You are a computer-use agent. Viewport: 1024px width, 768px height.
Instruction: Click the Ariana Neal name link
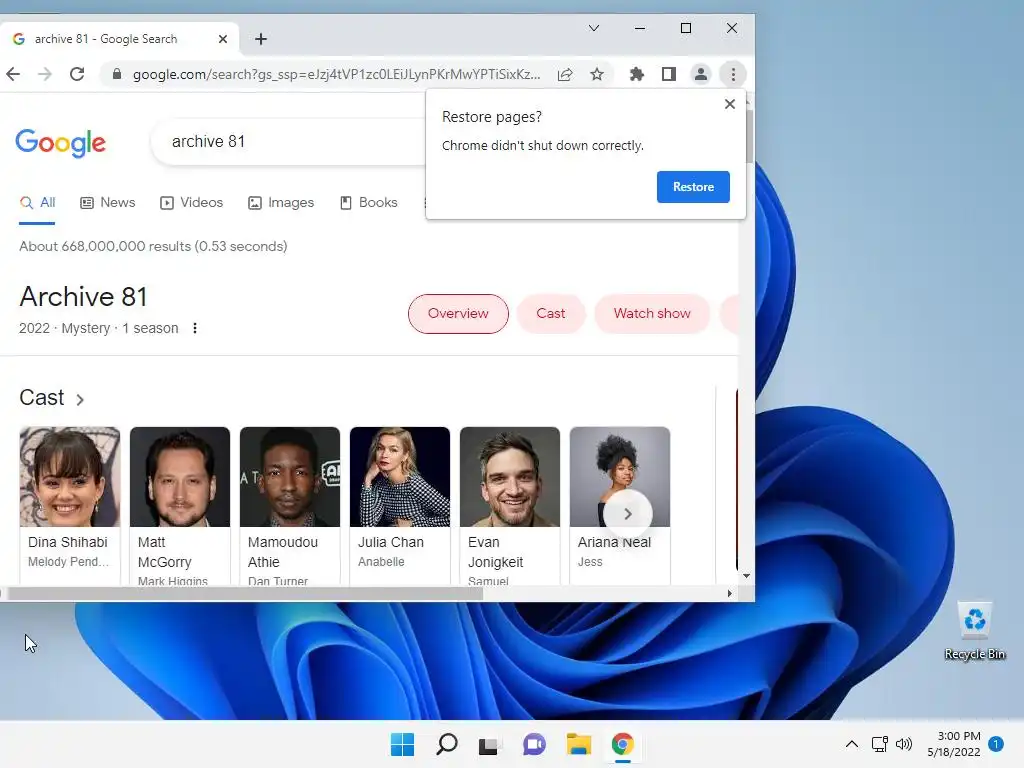[614, 542]
